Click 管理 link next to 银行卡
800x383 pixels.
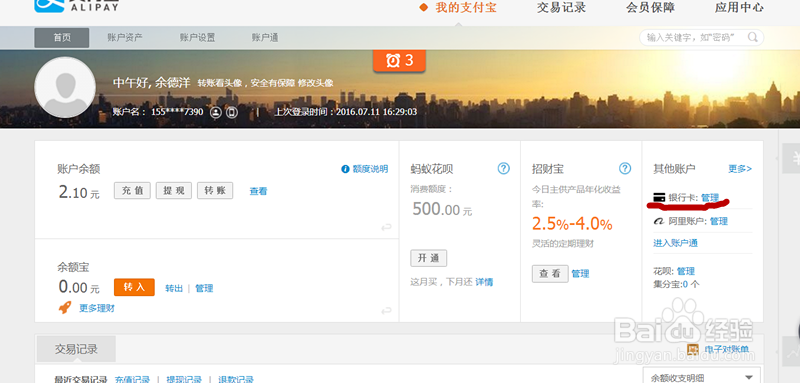coord(710,197)
